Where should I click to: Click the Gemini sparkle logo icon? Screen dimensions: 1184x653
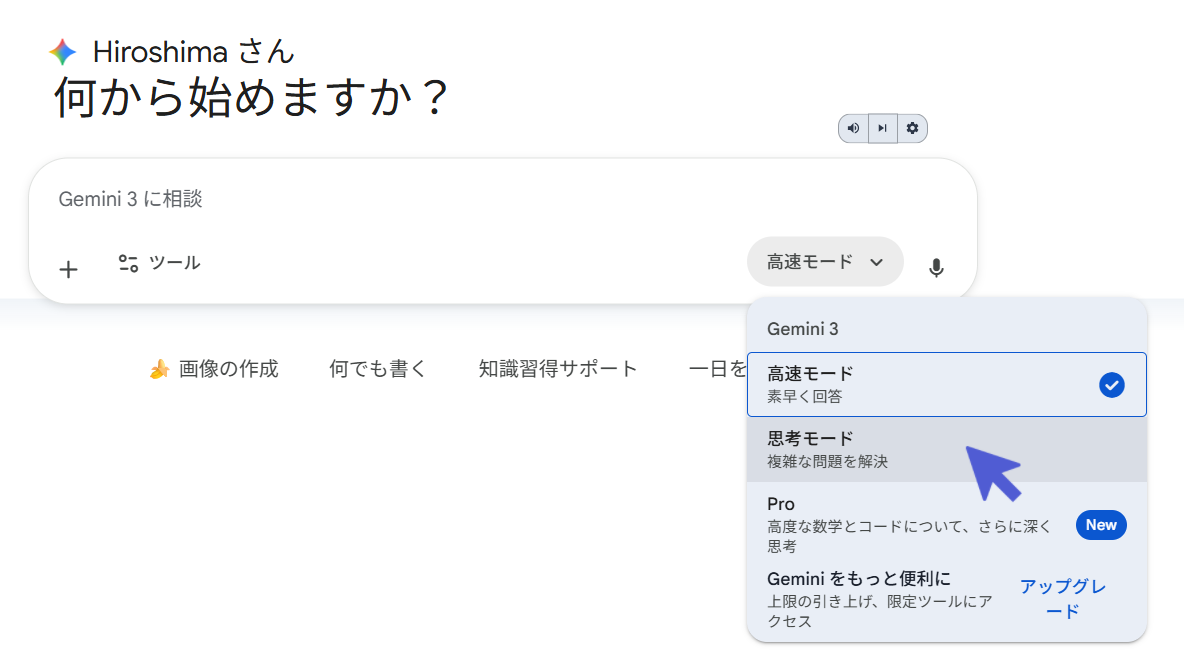62,51
